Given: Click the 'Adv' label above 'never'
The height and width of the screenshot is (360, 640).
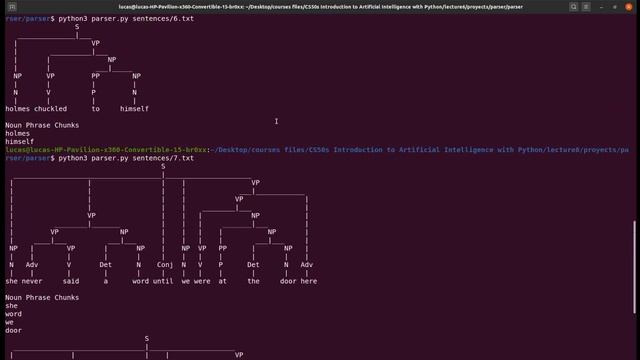Looking at the screenshot, I should click(32, 264).
